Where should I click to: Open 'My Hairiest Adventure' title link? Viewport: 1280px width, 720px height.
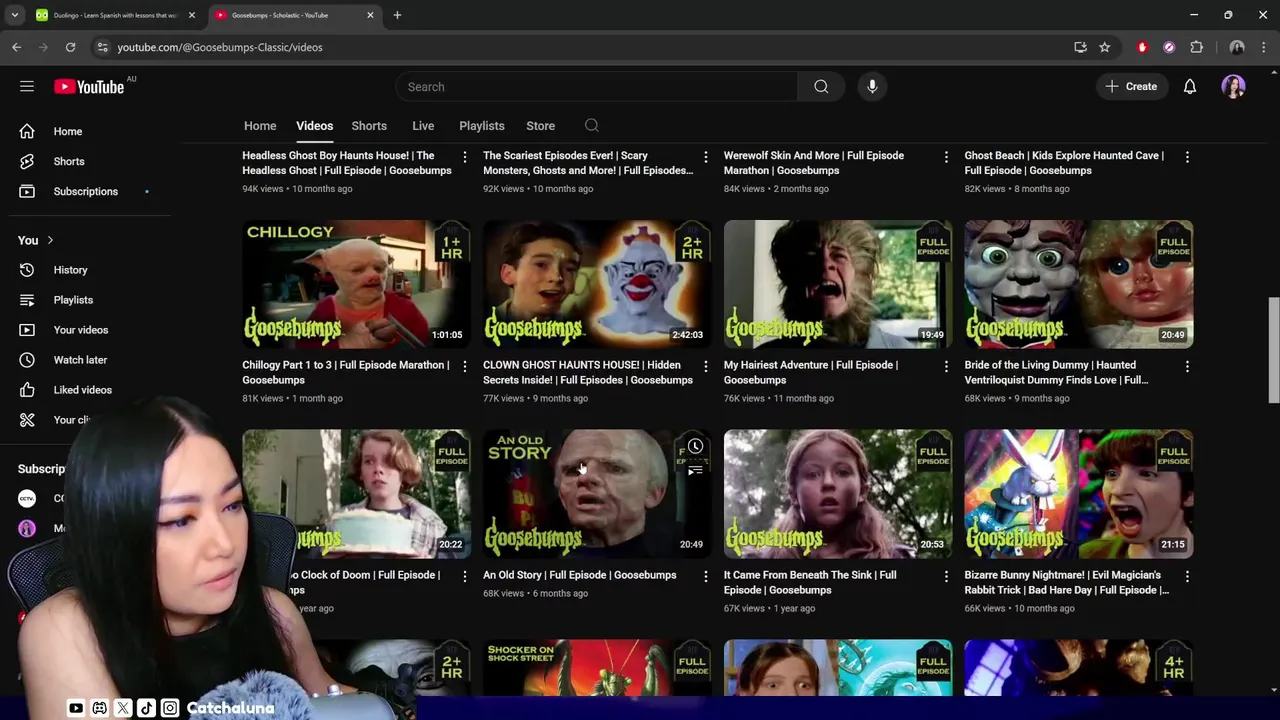(x=811, y=372)
